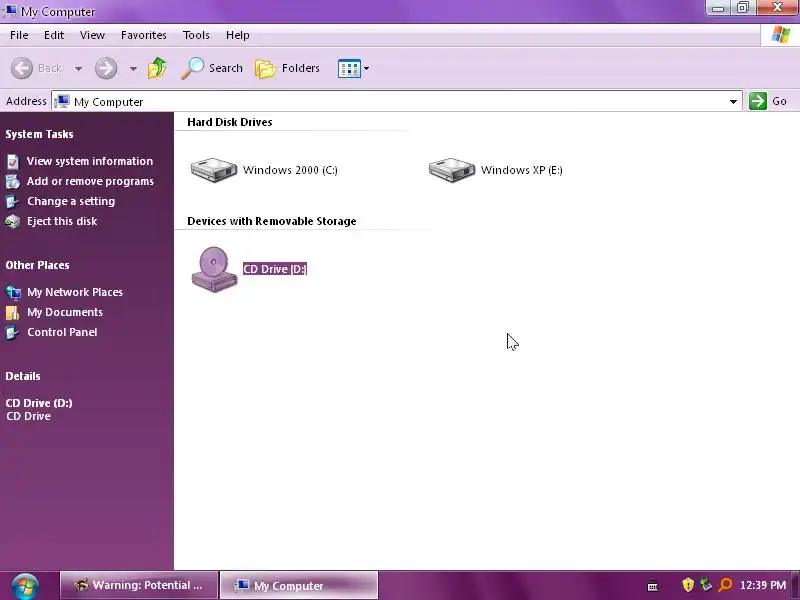This screenshot has width=800, height=600.
Task: Click the keyboard tray icon
Action: tap(653, 586)
